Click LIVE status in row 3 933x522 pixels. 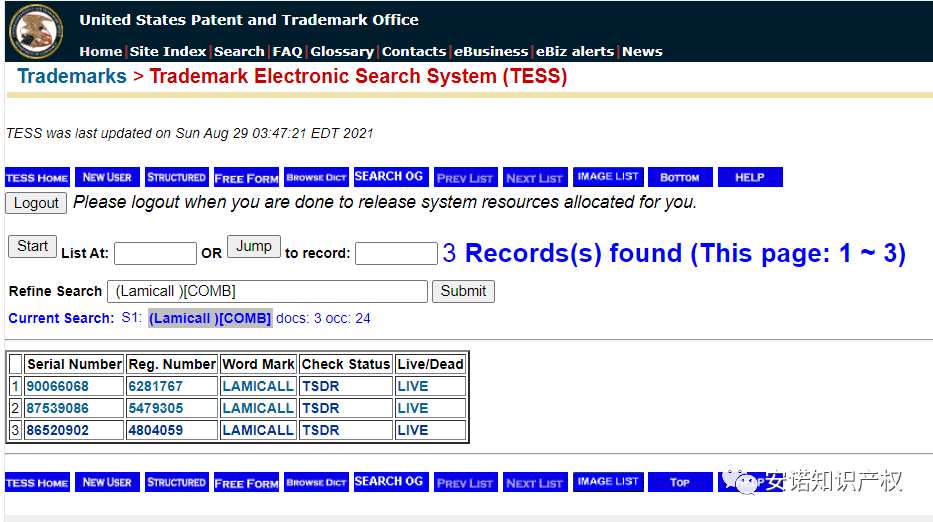412,430
